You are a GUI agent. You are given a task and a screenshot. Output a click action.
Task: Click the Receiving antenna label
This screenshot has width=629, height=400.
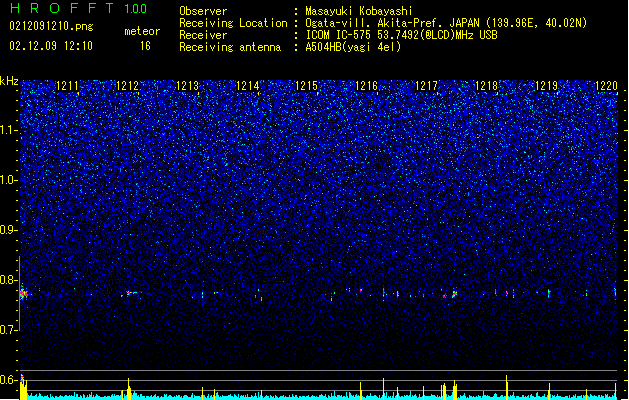[230, 47]
